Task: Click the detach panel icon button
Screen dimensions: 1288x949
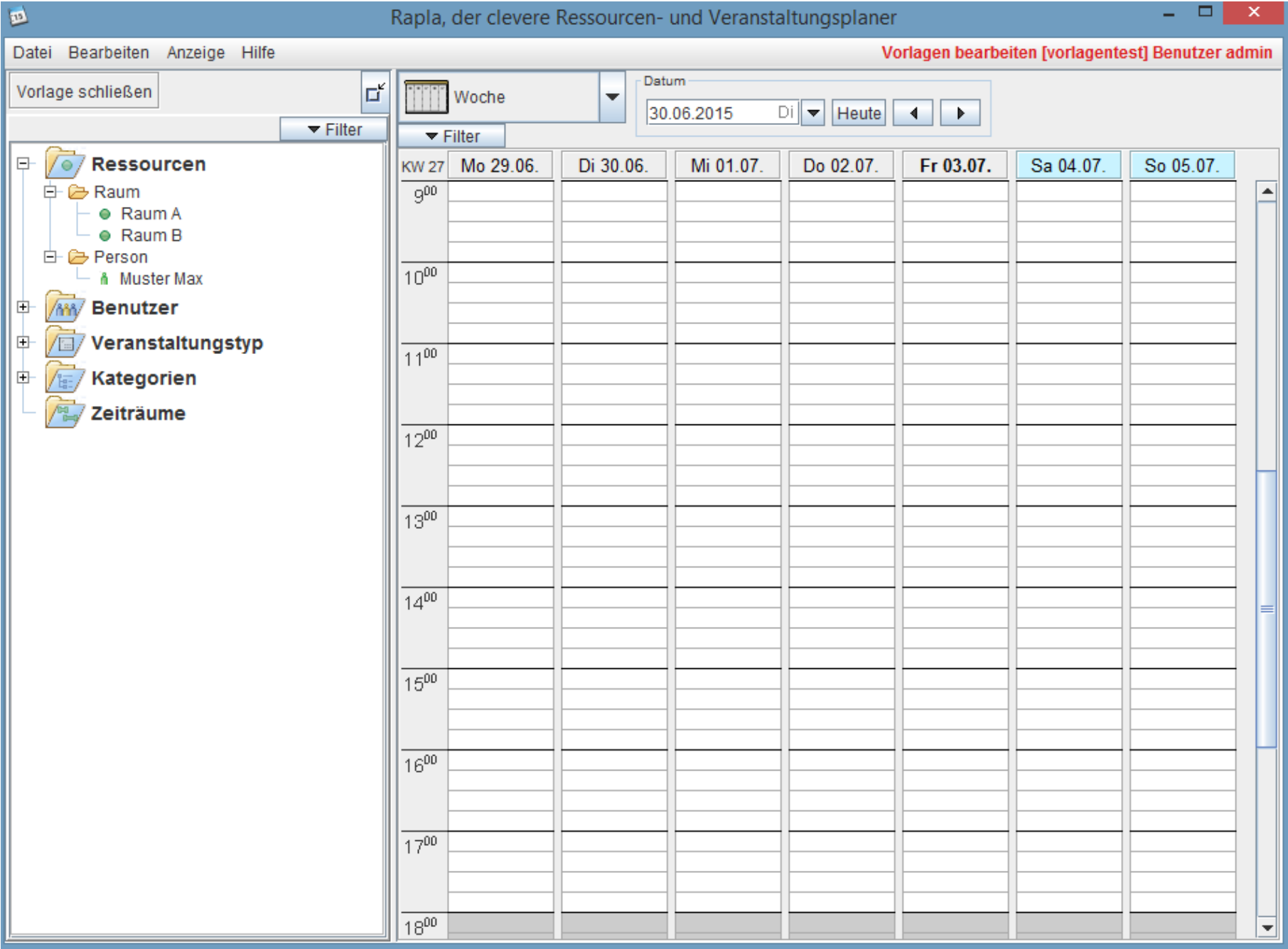Action: pos(375,92)
